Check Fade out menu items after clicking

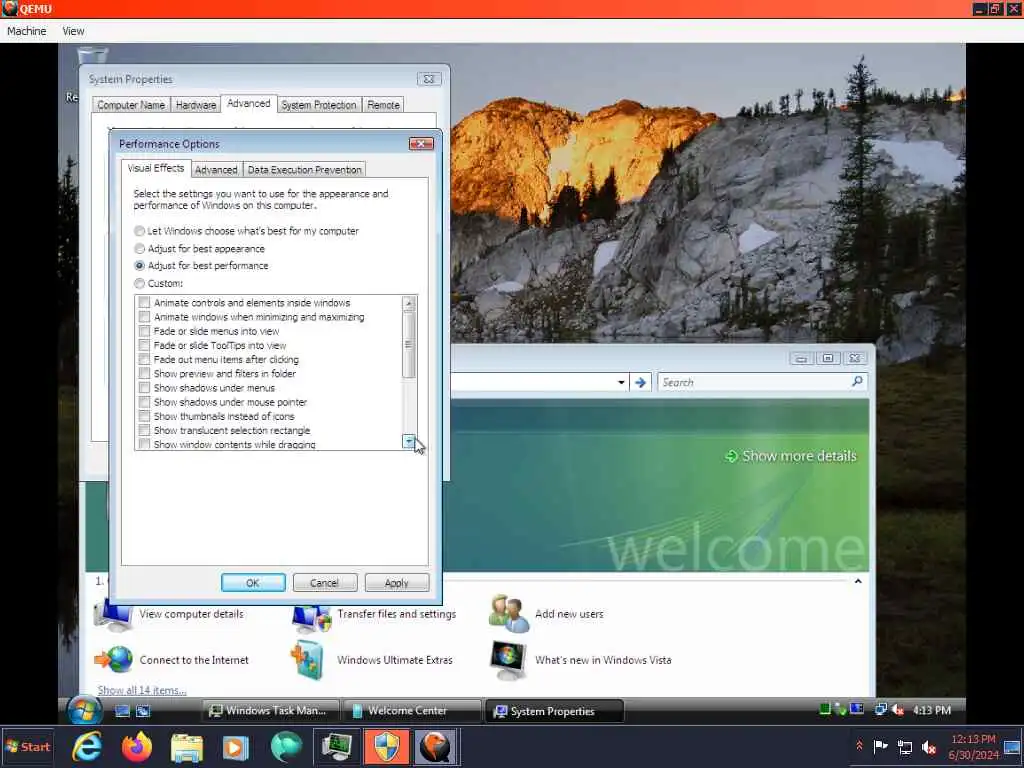click(x=144, y=359)
